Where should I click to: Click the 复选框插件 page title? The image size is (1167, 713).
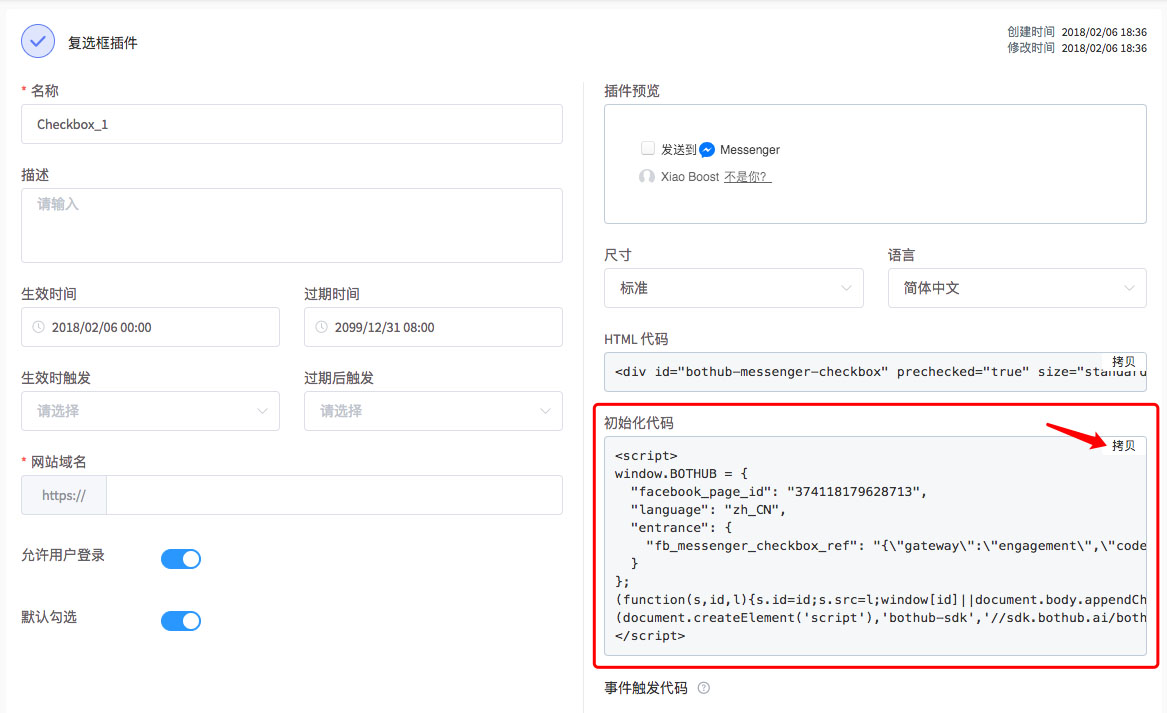pyautogui.click(x=103, y=43)
